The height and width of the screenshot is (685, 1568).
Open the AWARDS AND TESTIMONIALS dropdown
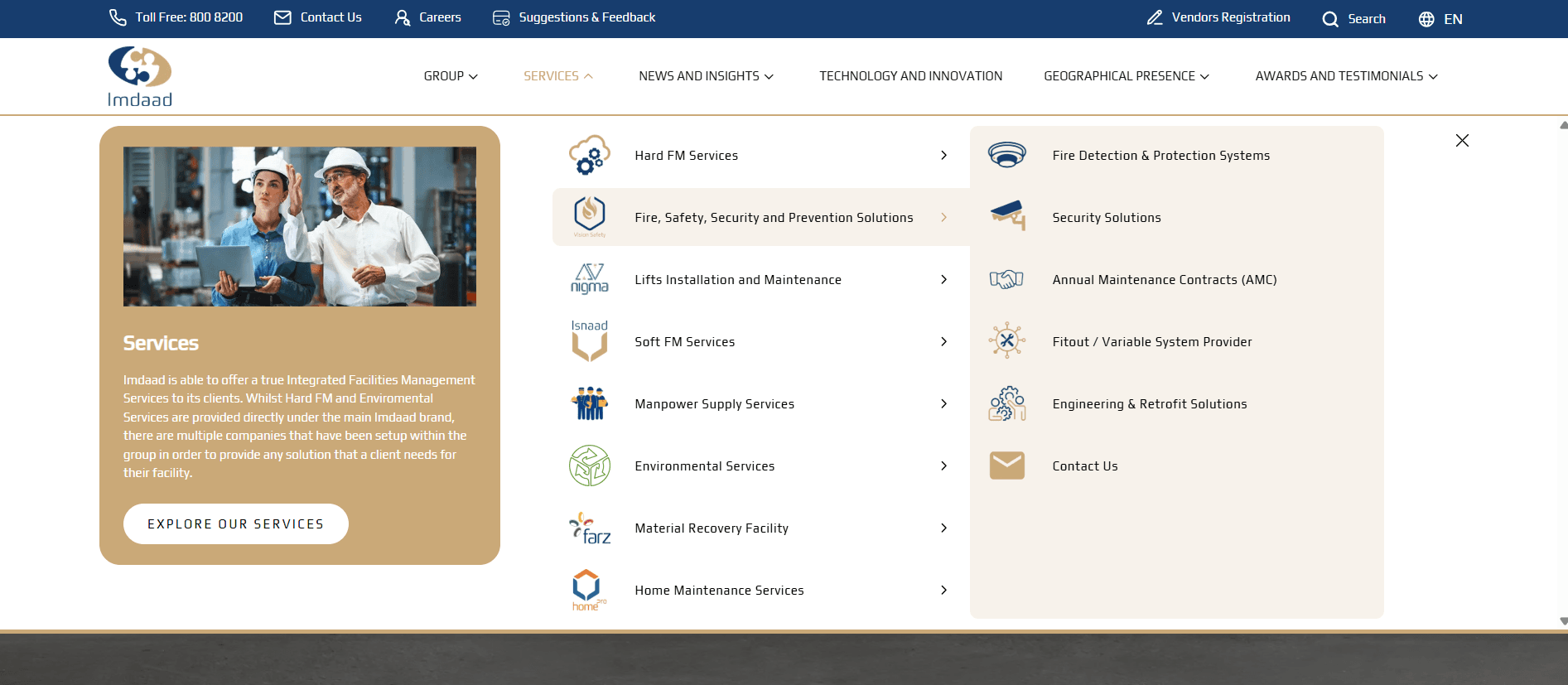point(1346,76)
